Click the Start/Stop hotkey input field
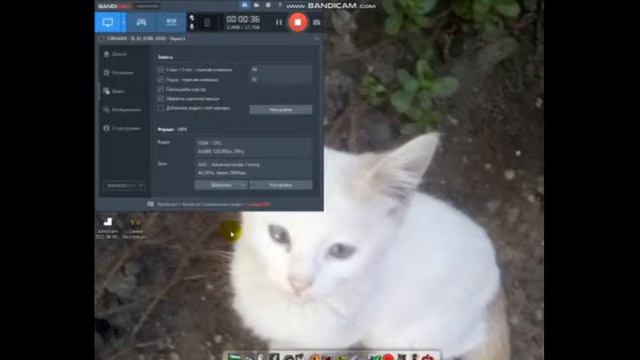The image size is (640, 360). 281,70
